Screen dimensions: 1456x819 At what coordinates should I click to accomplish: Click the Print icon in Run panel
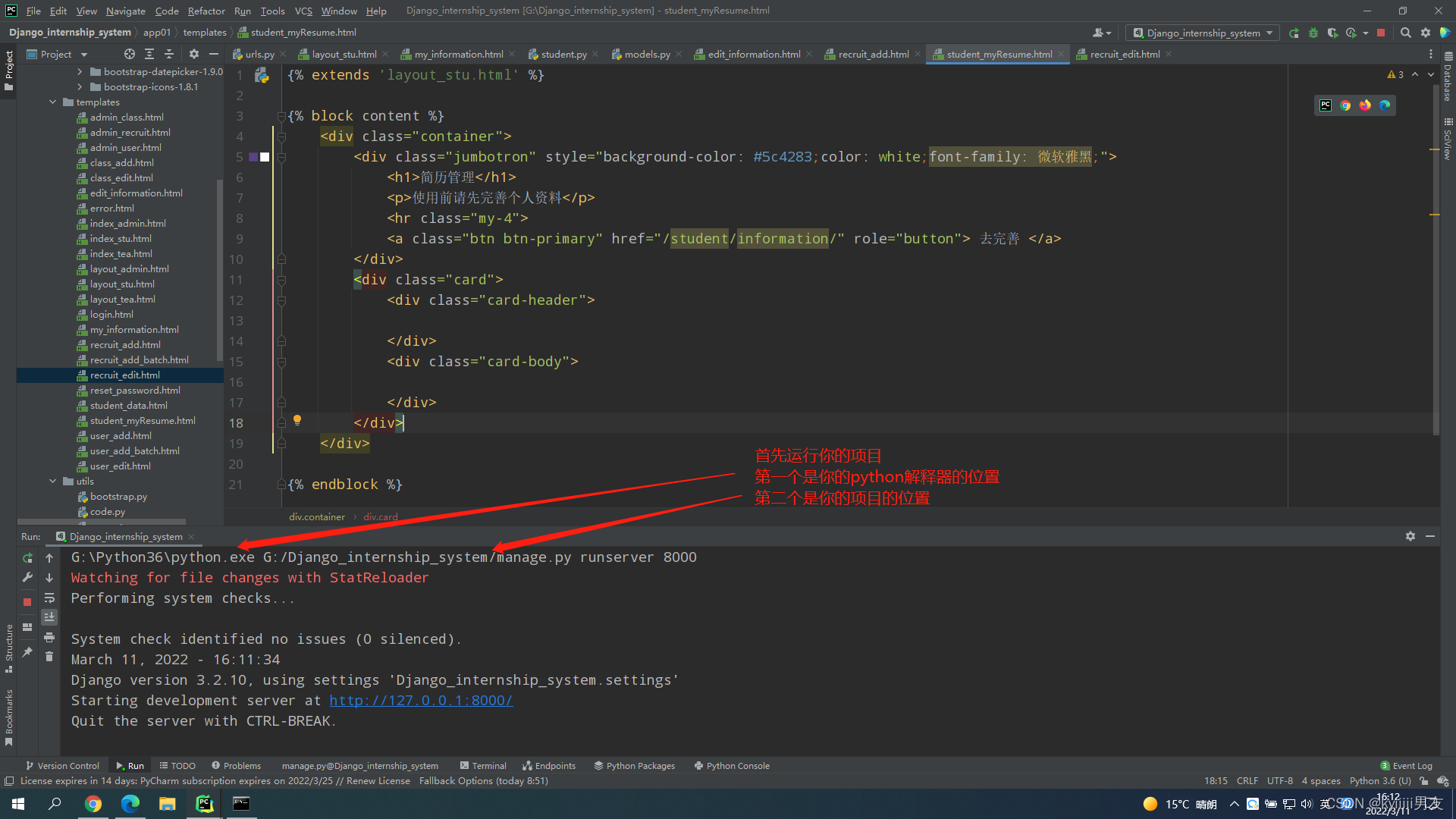coord(49,638)
